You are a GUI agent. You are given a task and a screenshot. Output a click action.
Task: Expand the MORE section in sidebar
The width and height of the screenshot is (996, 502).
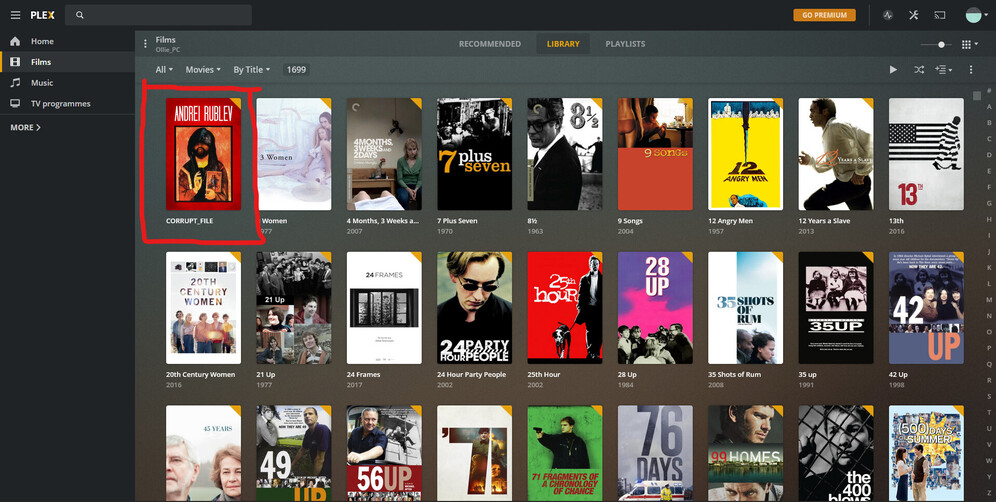click(25, 127)
